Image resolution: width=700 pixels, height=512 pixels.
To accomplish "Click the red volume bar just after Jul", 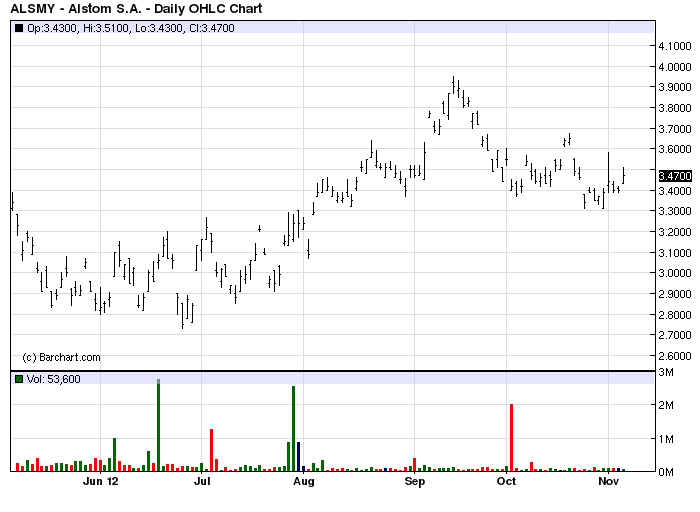I will point(212,450).
